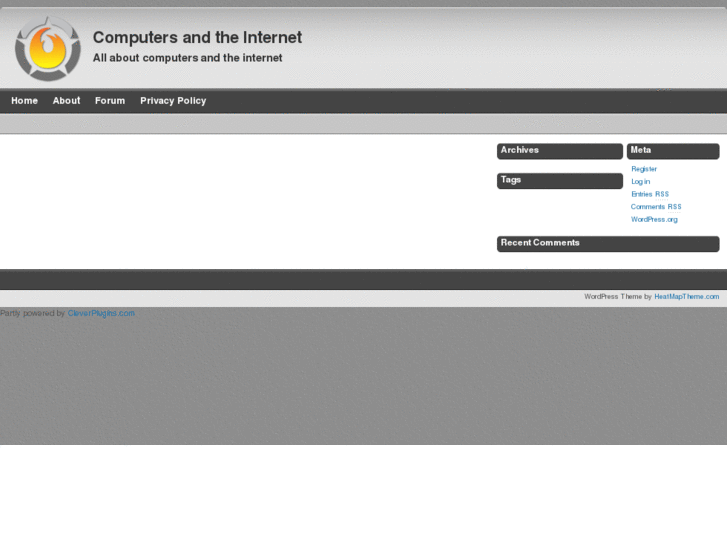
Task: Open the Comments RSS feed link
Action: coord(656,206)
